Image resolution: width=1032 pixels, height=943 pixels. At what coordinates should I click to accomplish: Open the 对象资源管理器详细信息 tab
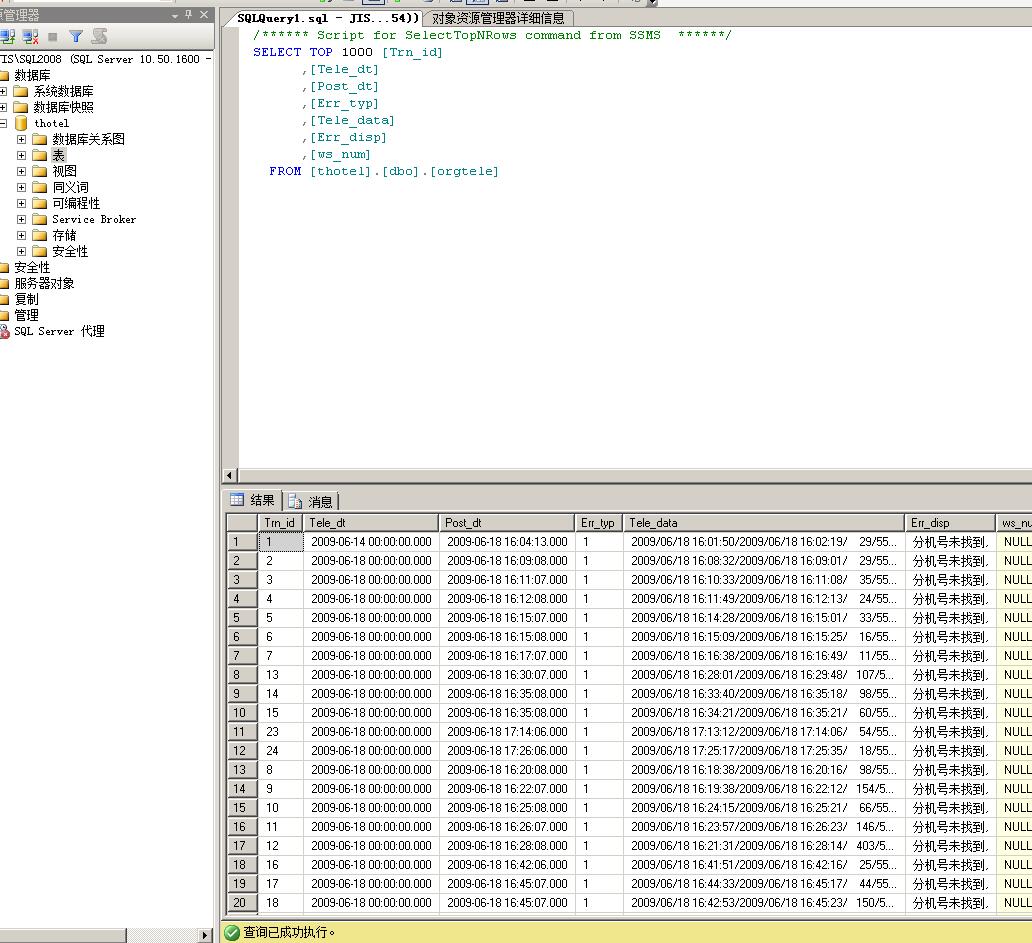pyautogui.click(x=498, y=18)
